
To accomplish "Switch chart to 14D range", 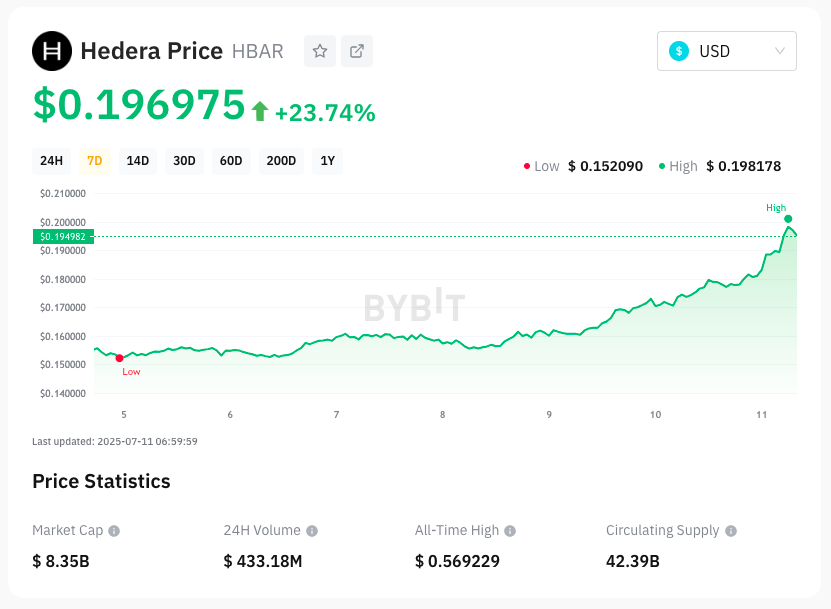I will pos(137,161).
